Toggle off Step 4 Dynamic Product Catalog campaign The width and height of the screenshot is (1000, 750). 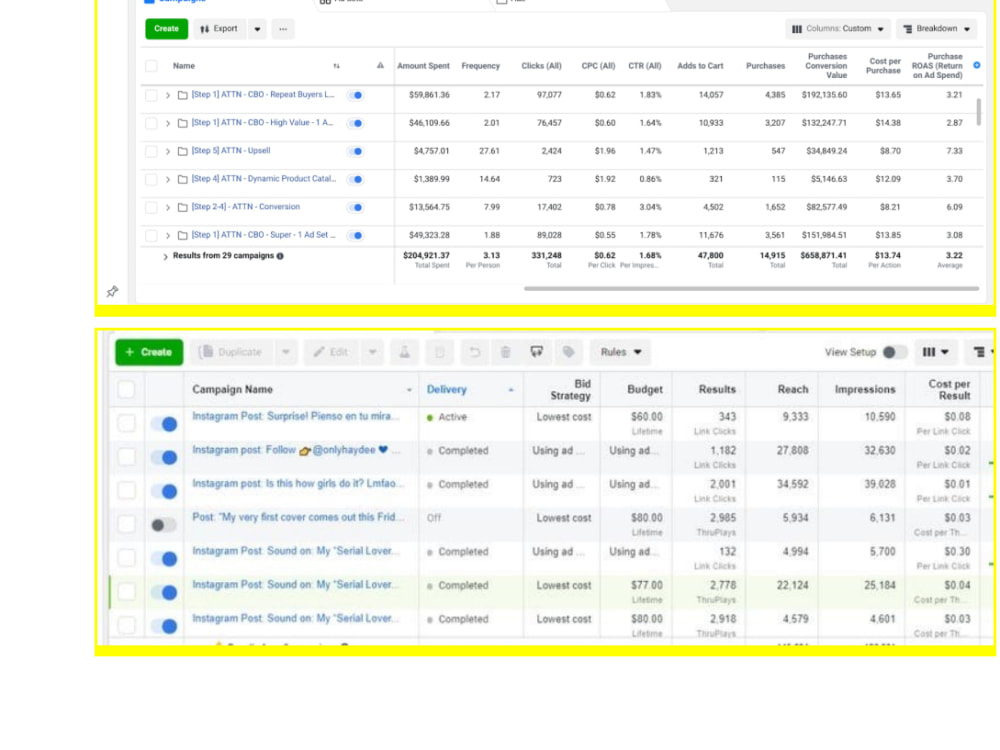click(356, 179)
